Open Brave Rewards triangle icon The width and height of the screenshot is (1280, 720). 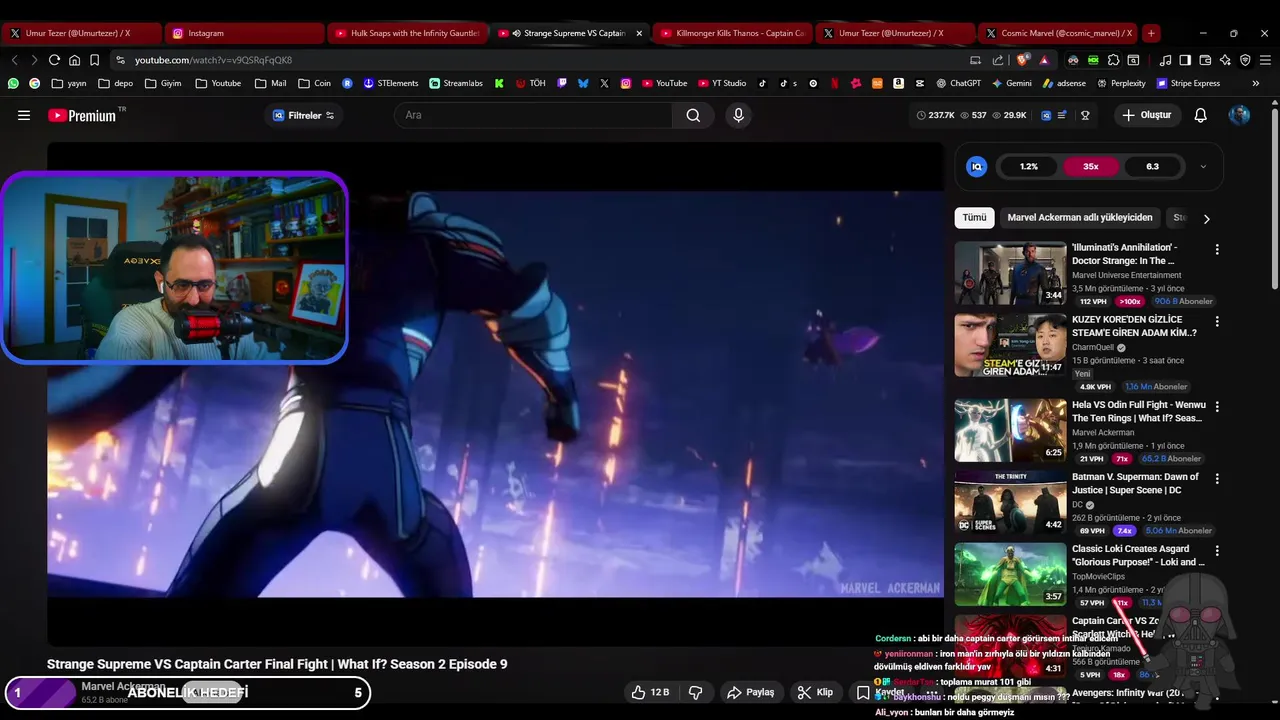point(1044,60)
